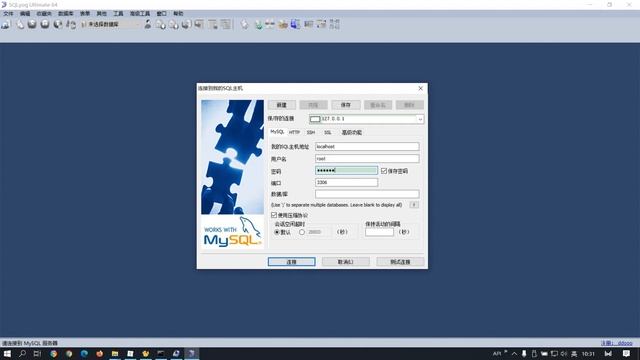Switch to the 高级功能 tab
640x360 pixels.
[x=352, y=132]
